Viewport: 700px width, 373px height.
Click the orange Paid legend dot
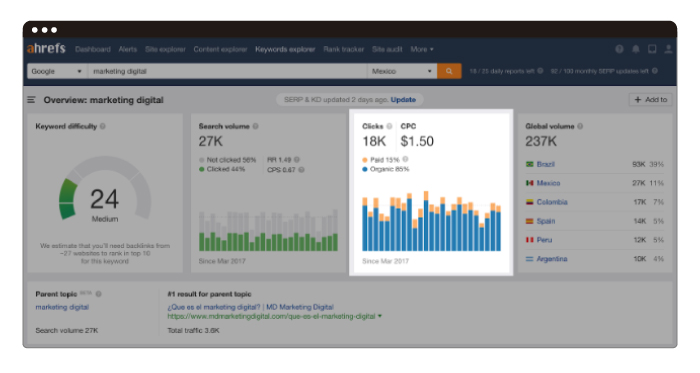[365, 160]
